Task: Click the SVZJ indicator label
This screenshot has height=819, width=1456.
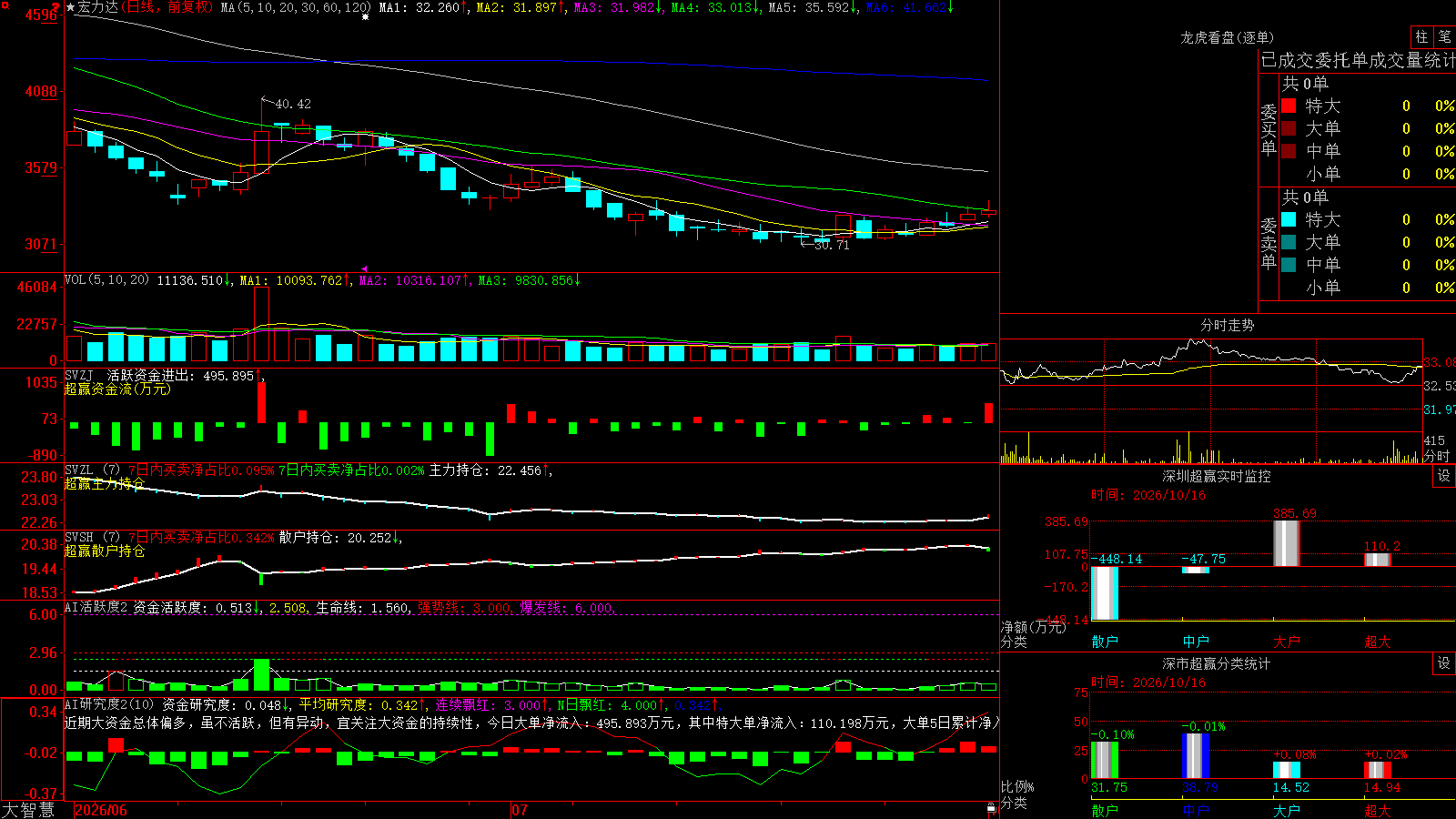Action: [x=79, y=375]
